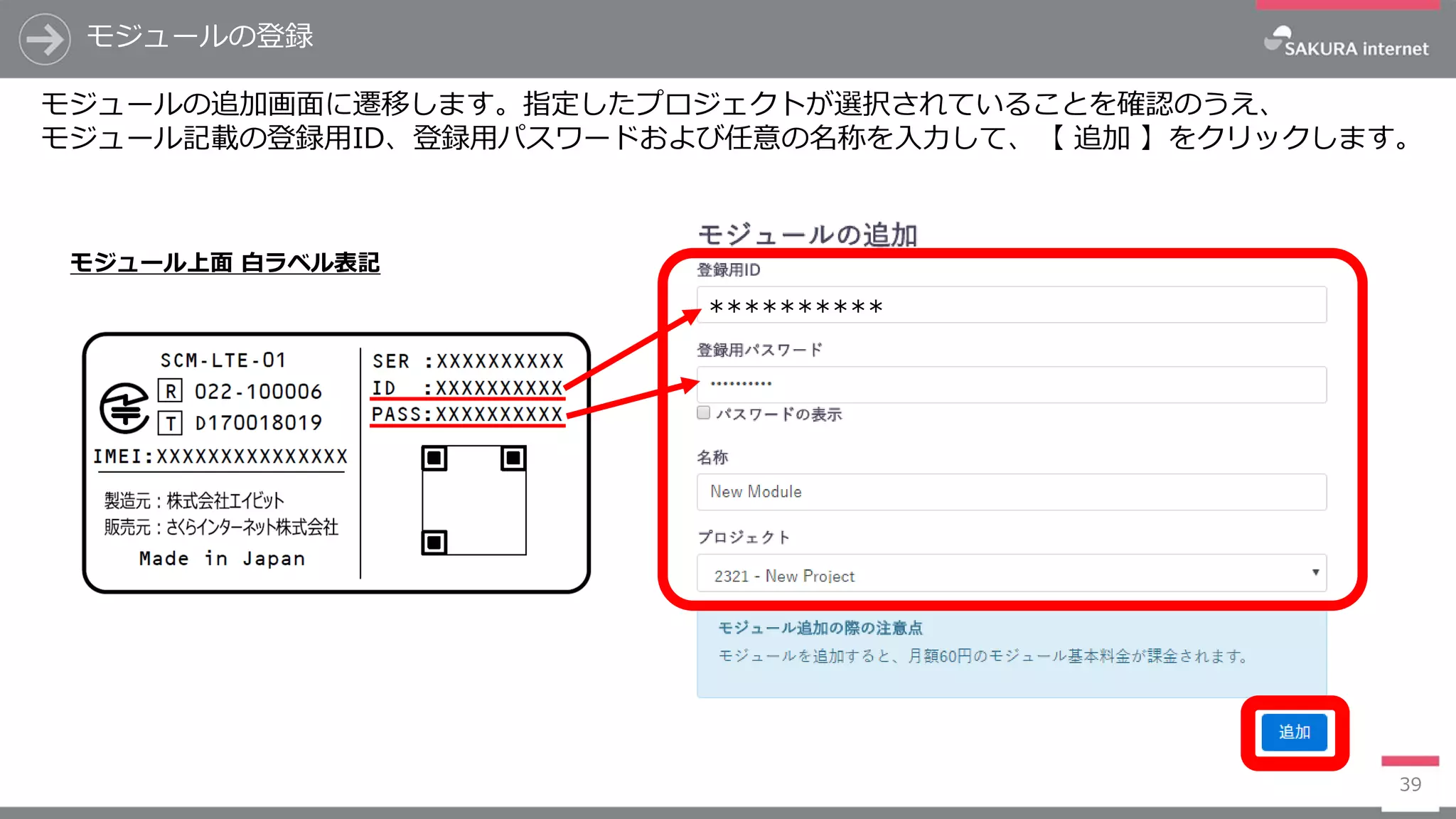Click the モジュールの追加 heading

pyautogui.click(x=808, y=235)
